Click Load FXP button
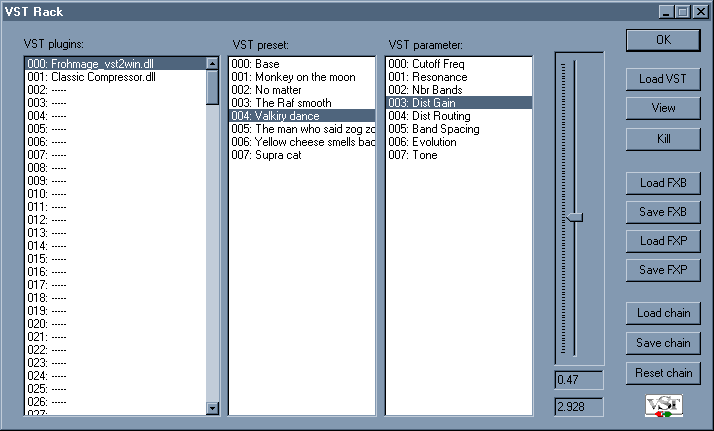This screenshot has height=431, width=714. point(663,241)
